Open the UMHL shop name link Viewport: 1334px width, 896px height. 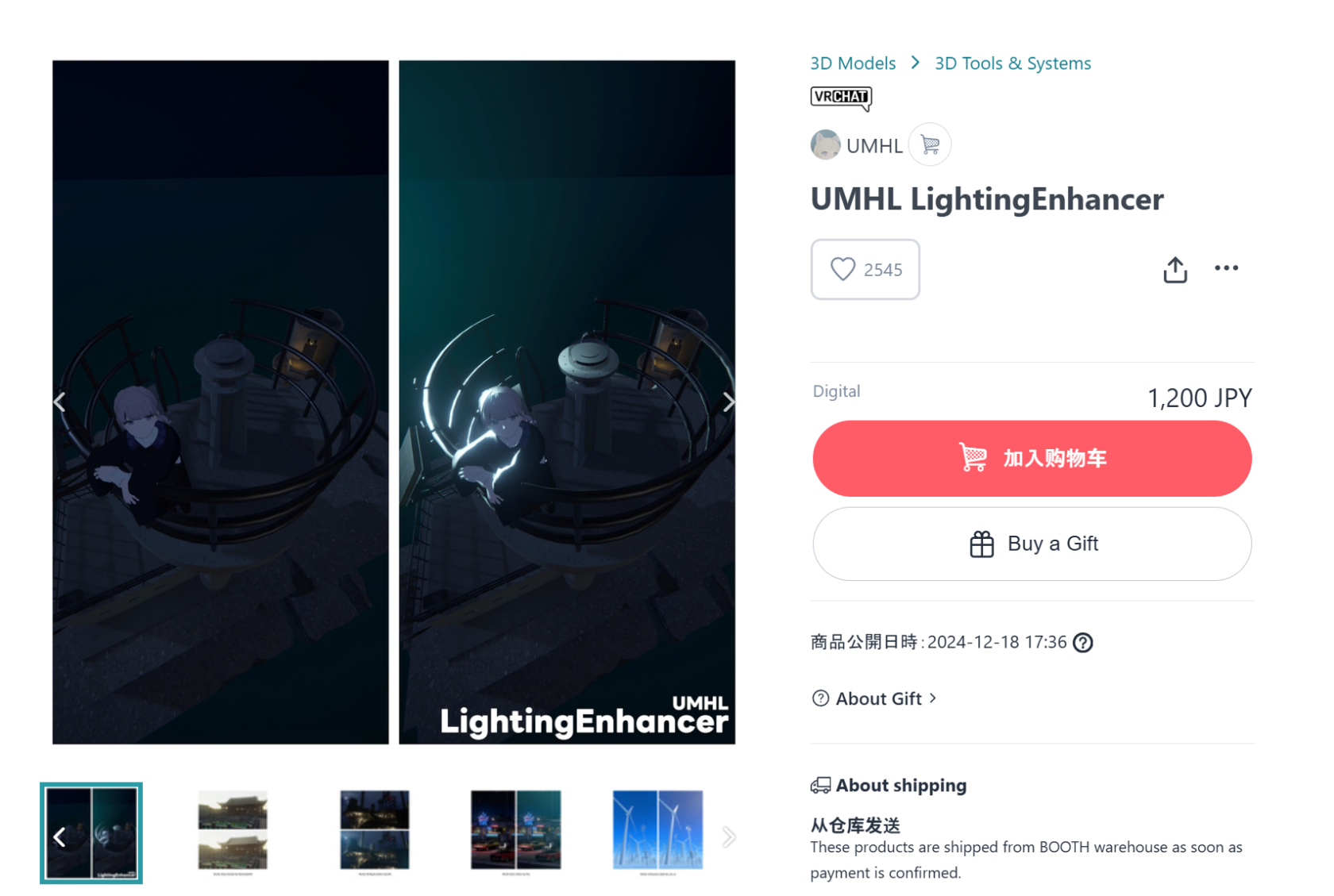pos(874,146)
